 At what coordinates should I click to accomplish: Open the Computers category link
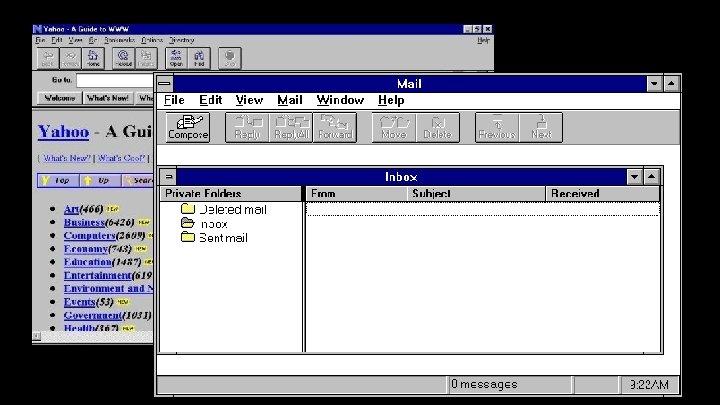[89, 236]
